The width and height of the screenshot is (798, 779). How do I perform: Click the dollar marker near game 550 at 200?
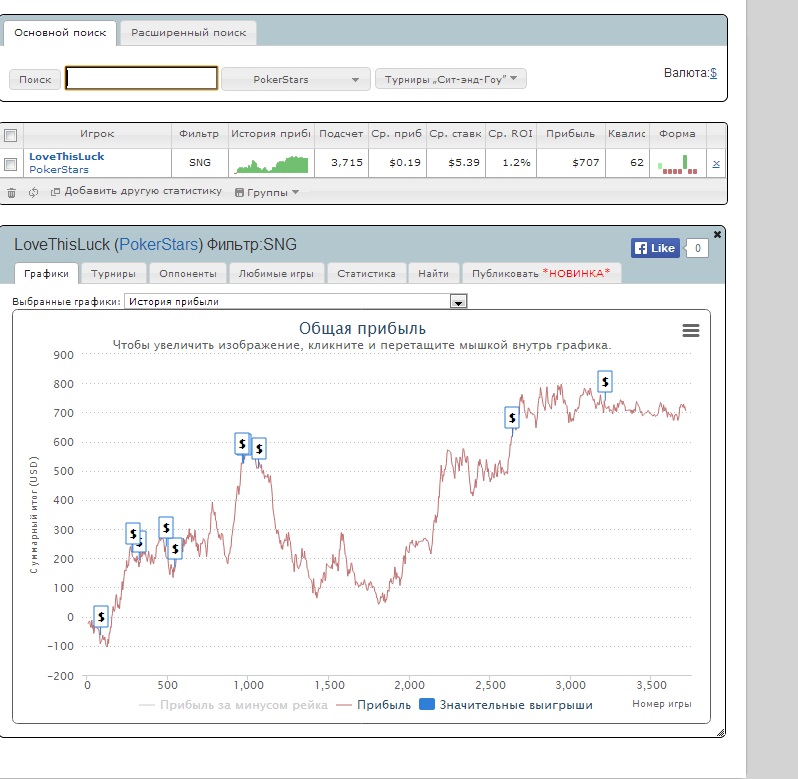175,549
